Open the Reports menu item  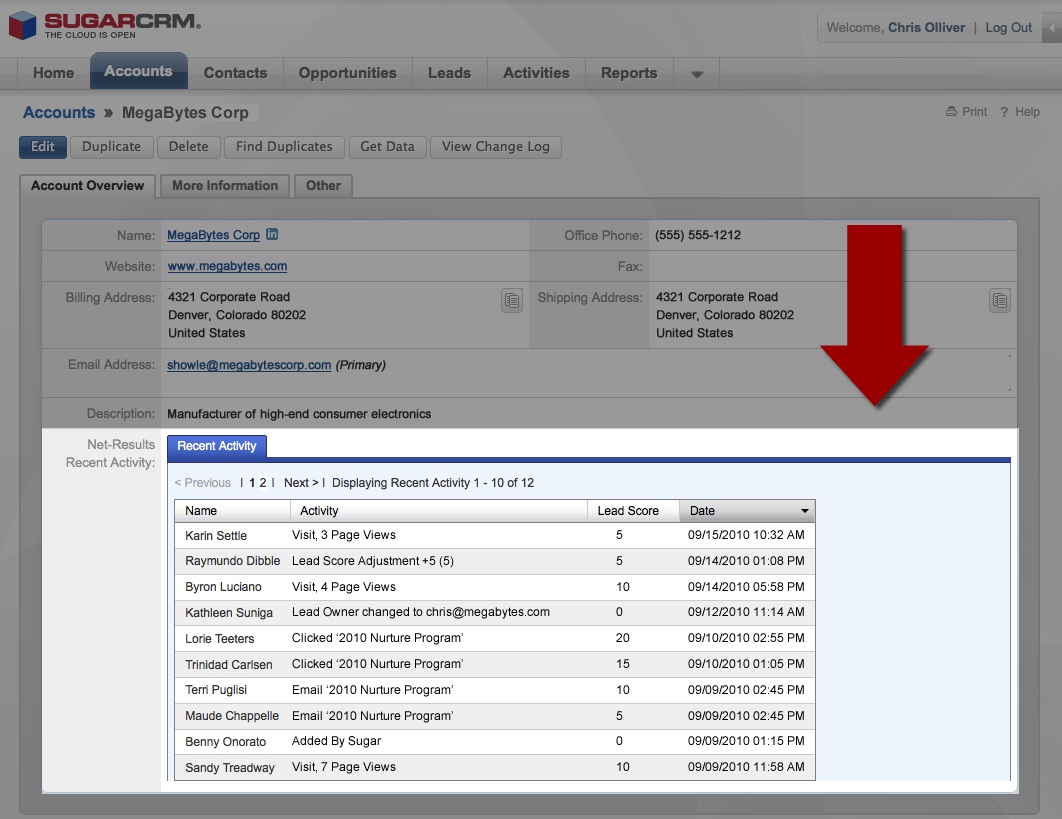629,73
